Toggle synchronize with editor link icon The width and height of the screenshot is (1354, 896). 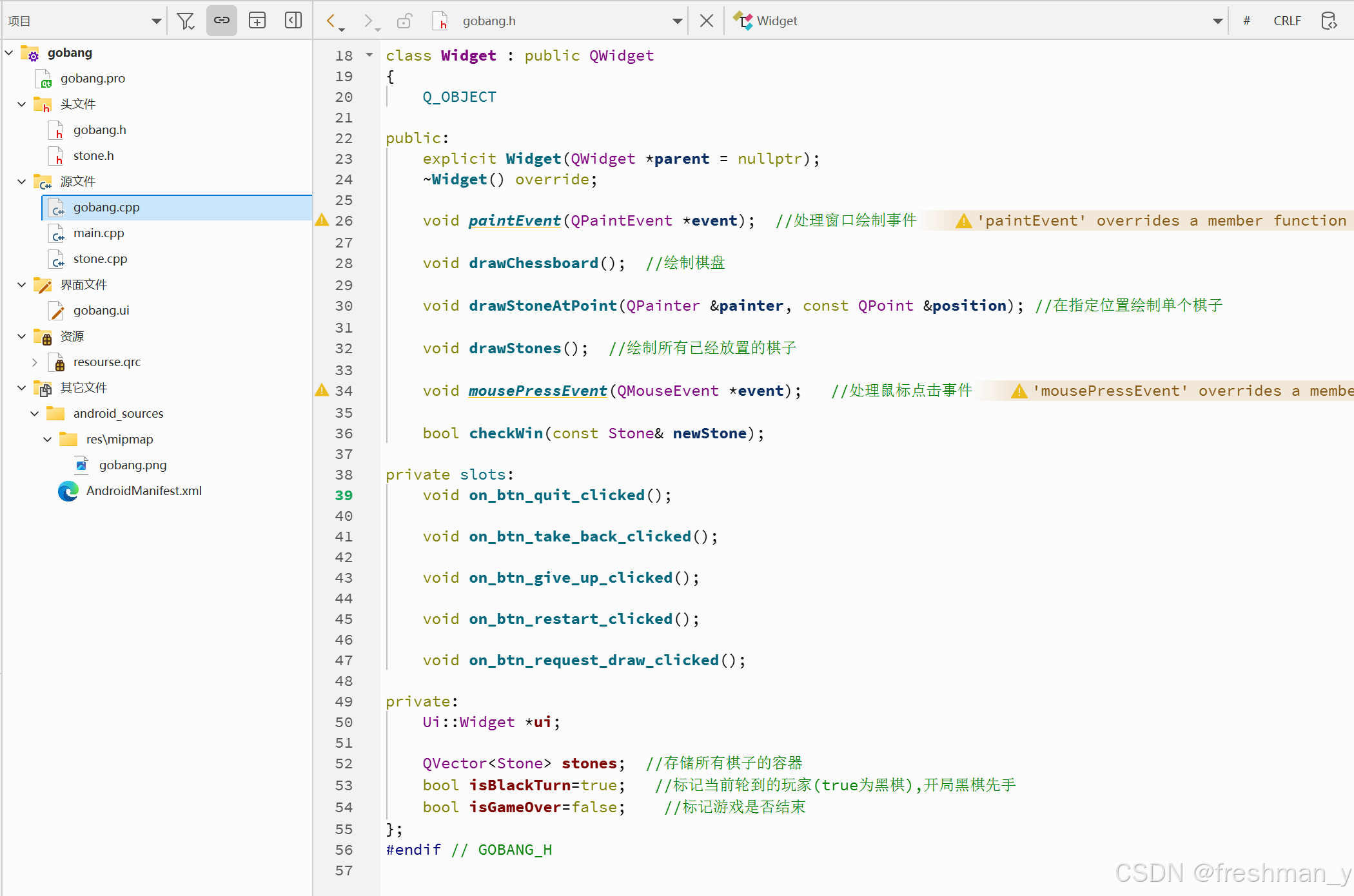pos(221,21)
